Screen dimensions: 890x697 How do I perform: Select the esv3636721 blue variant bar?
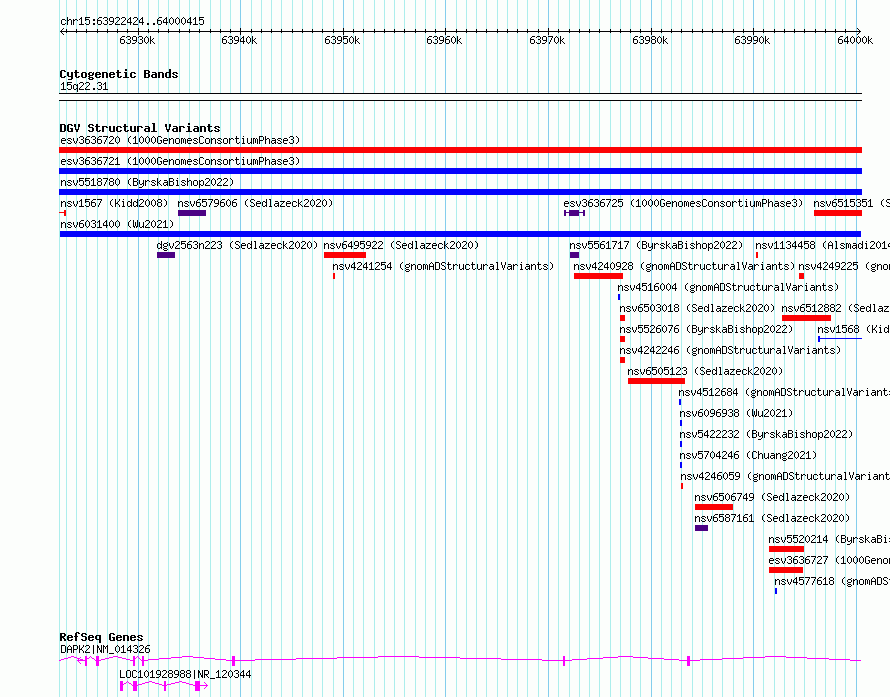pyautogui.click(x=460, y=171)
